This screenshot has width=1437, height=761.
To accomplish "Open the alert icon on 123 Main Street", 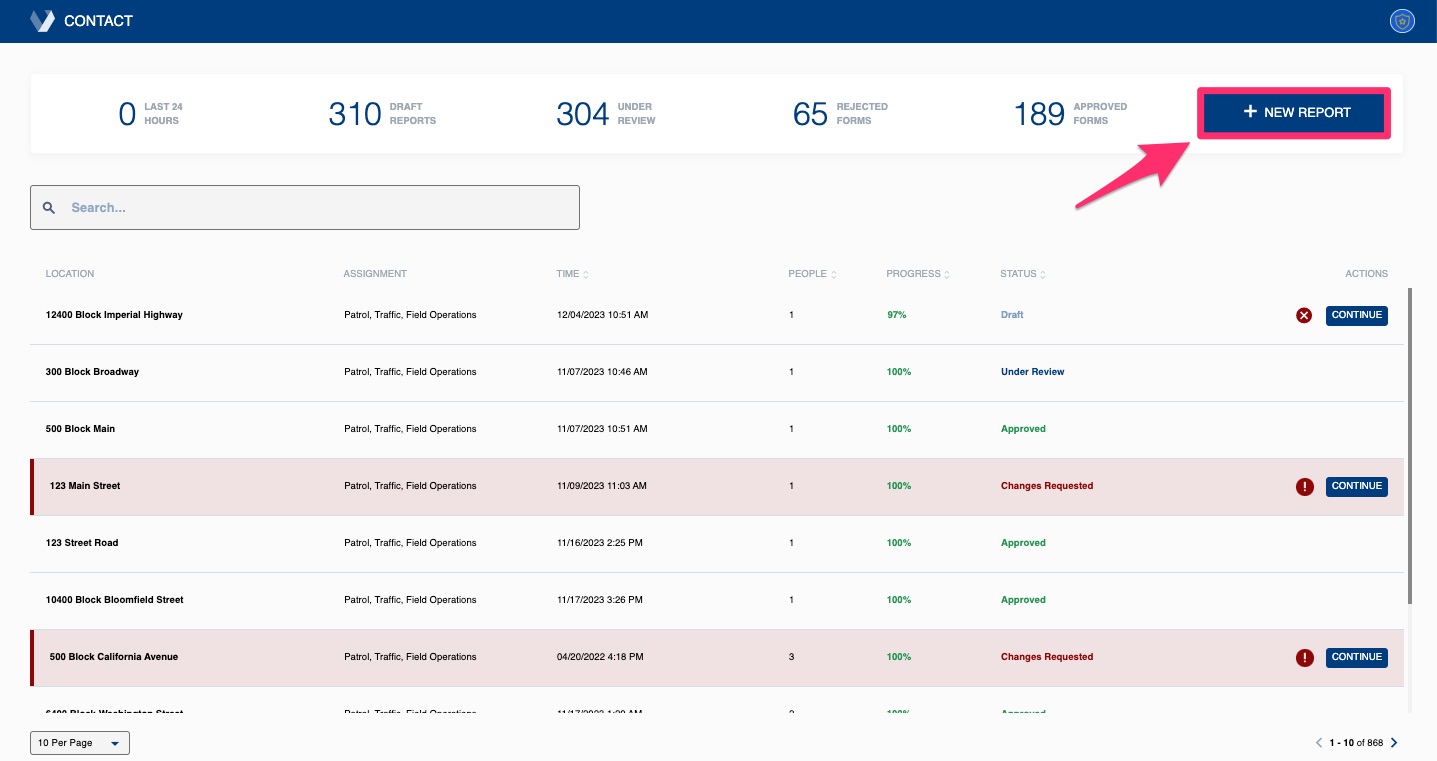I will click(1304, 487).
